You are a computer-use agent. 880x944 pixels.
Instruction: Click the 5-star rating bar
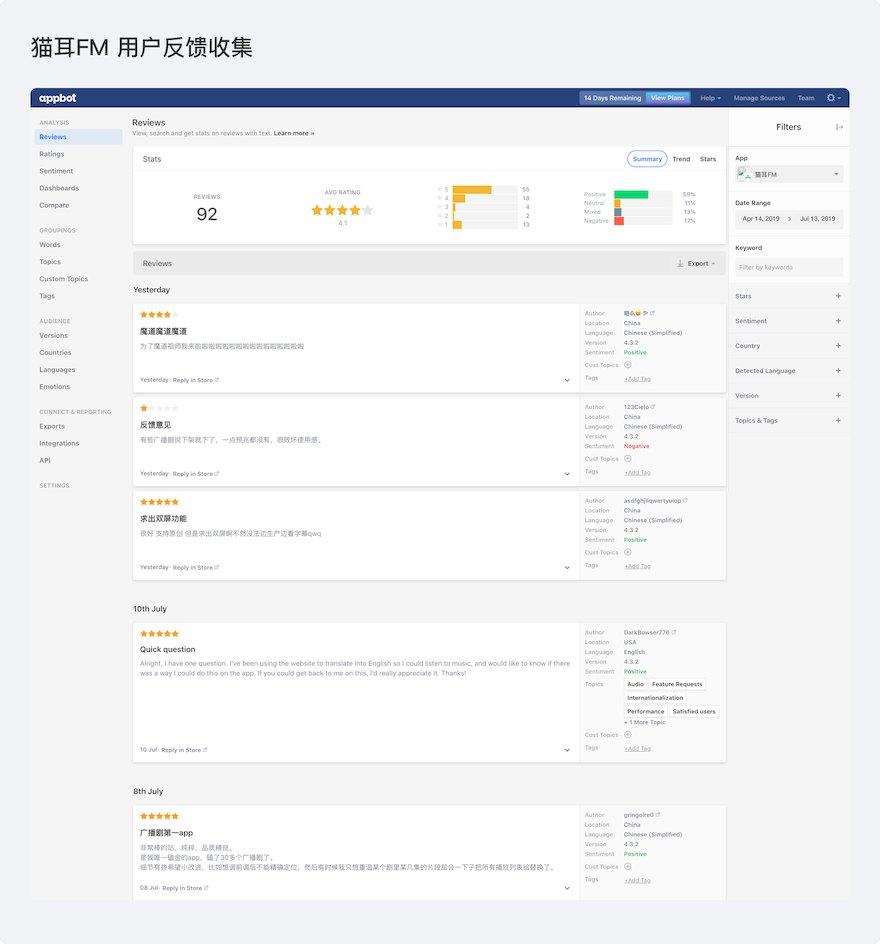[472, 190]
